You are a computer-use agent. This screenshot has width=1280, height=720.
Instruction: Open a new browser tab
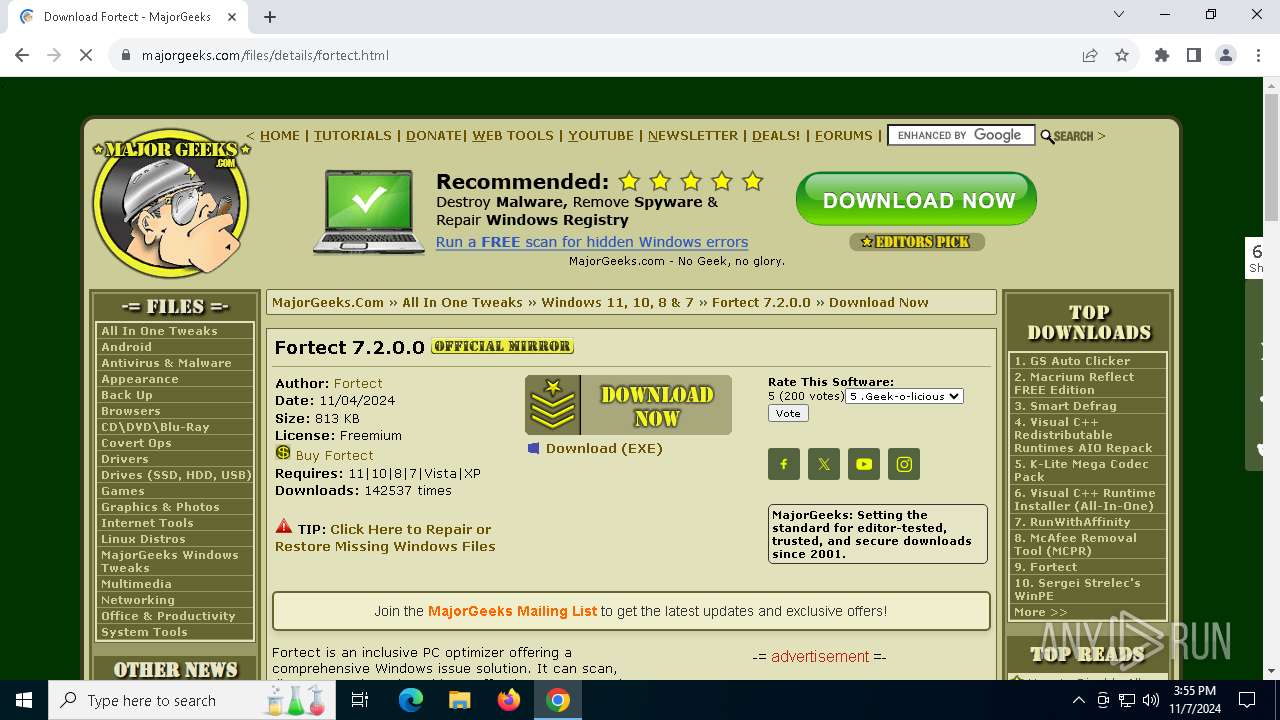(270, 16)
